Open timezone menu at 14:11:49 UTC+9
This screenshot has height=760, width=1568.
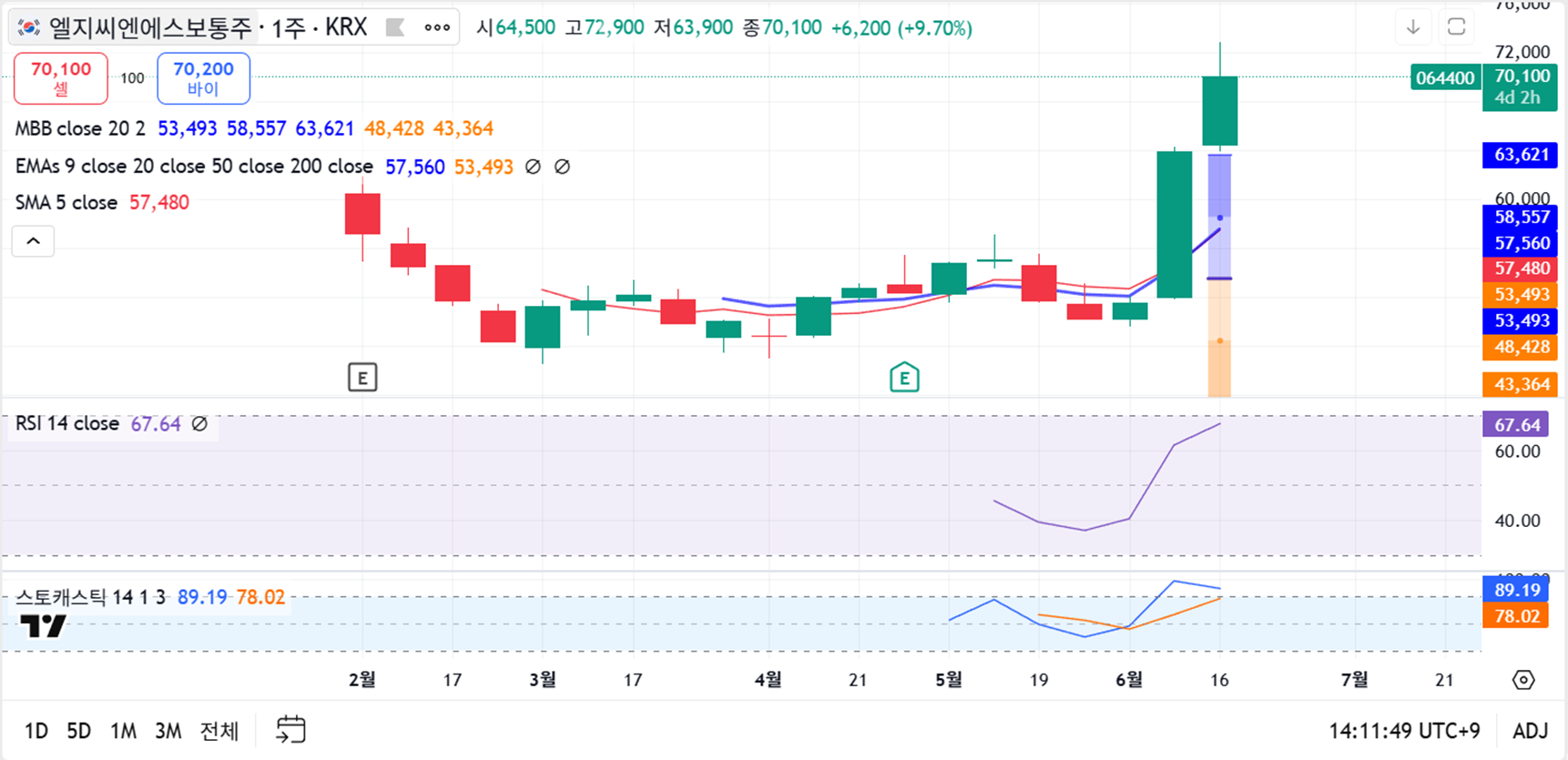(x=1404, y=731)
